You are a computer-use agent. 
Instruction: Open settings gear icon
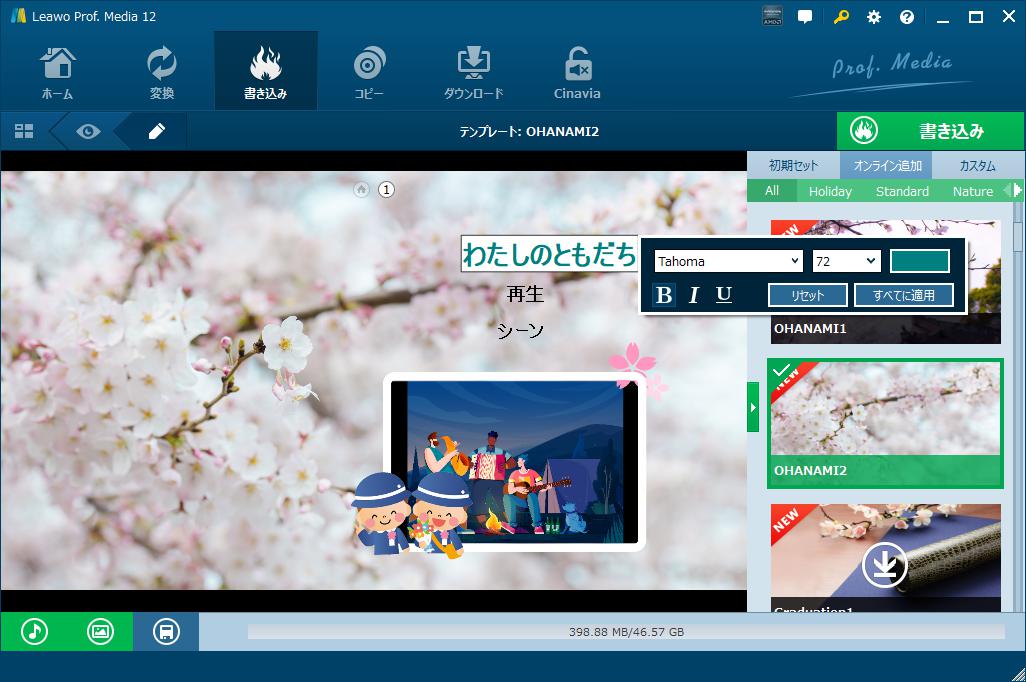tap(874, 17)
